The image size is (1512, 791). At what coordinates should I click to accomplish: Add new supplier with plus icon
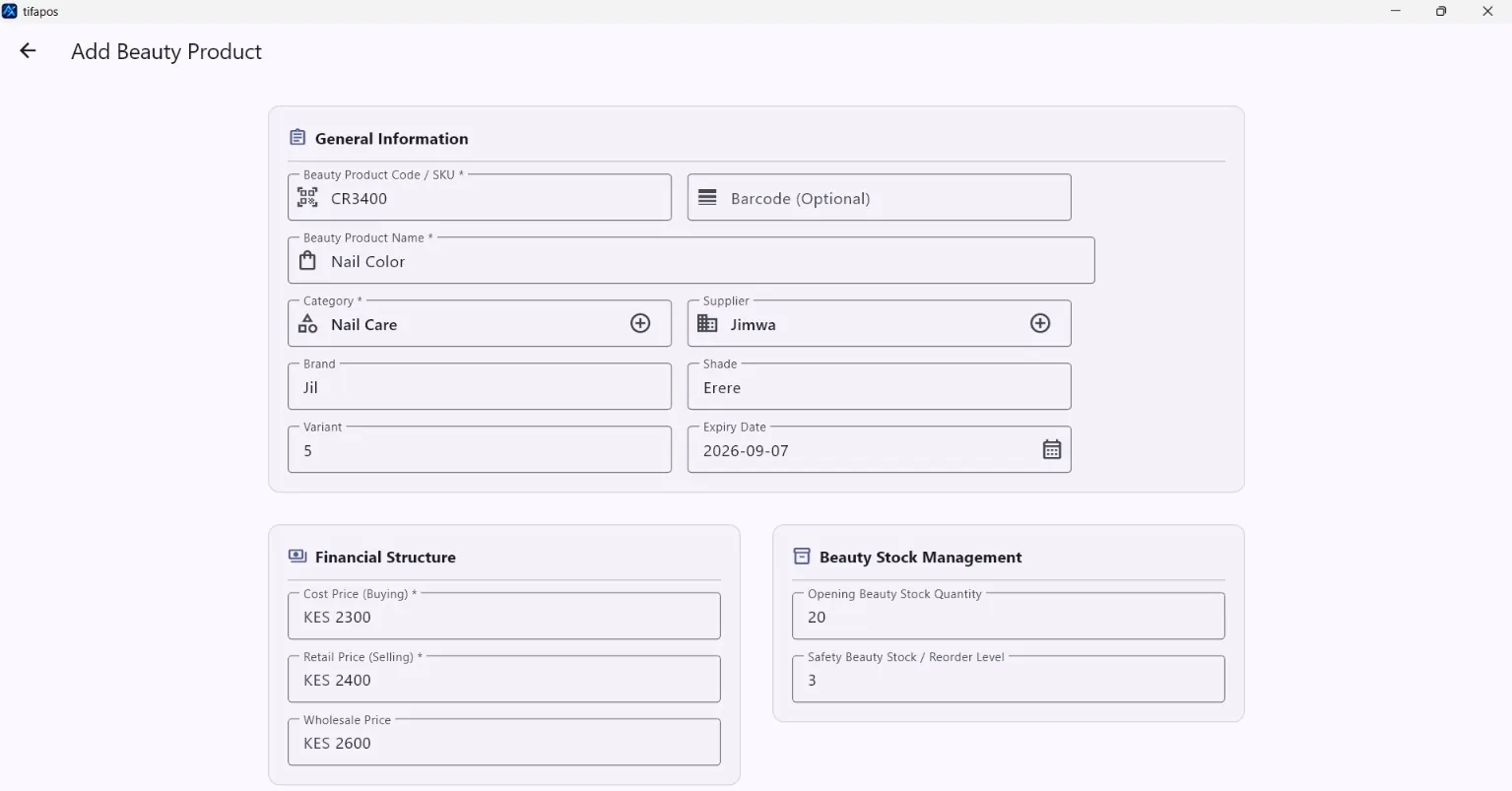click(x=1040, y=323)
